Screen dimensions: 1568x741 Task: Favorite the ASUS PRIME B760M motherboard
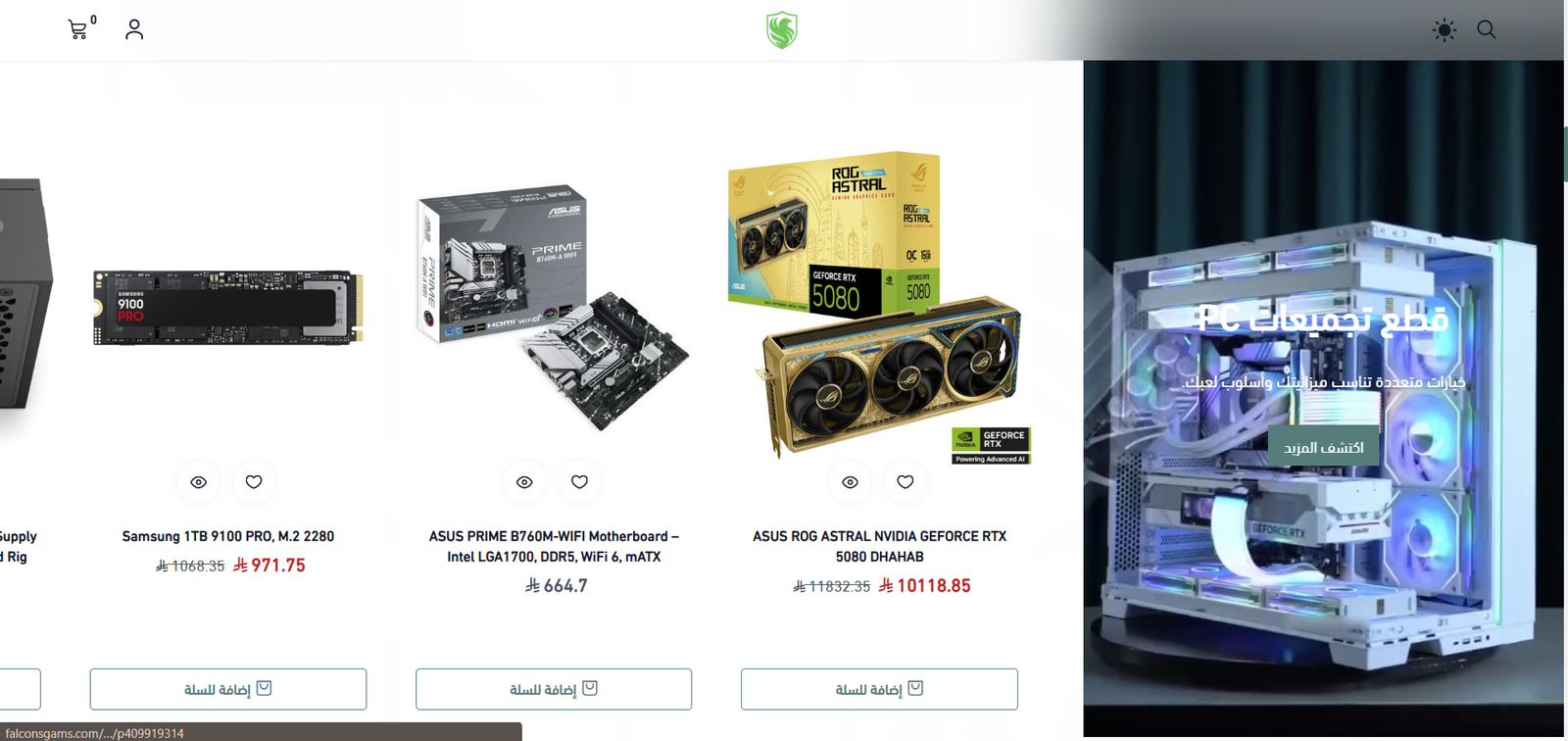(x=579, y=482)
